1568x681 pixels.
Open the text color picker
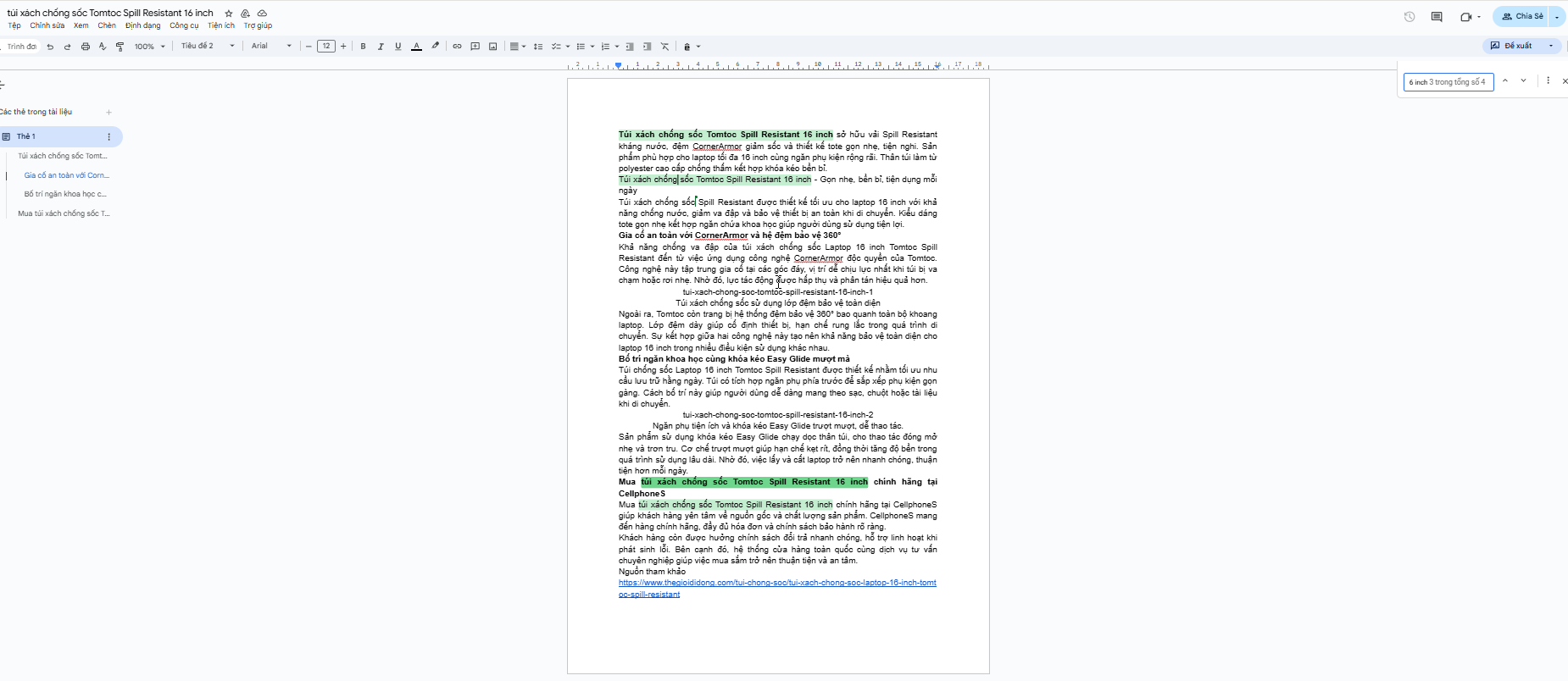coord(416,47)
